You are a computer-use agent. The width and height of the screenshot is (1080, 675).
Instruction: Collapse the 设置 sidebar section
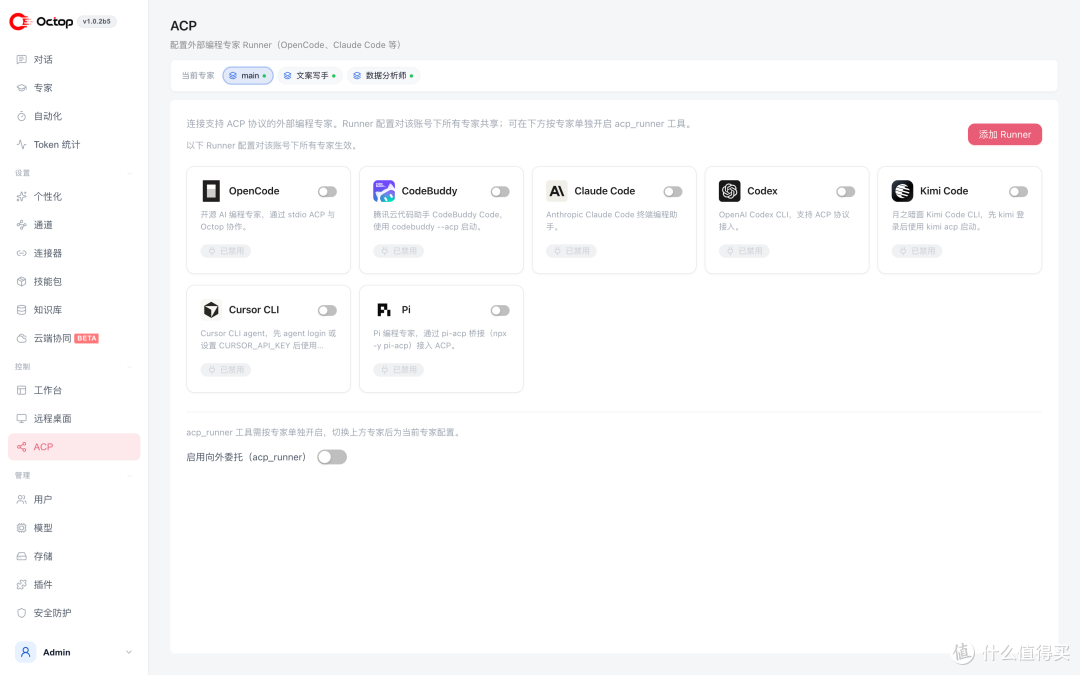(129, 173)
